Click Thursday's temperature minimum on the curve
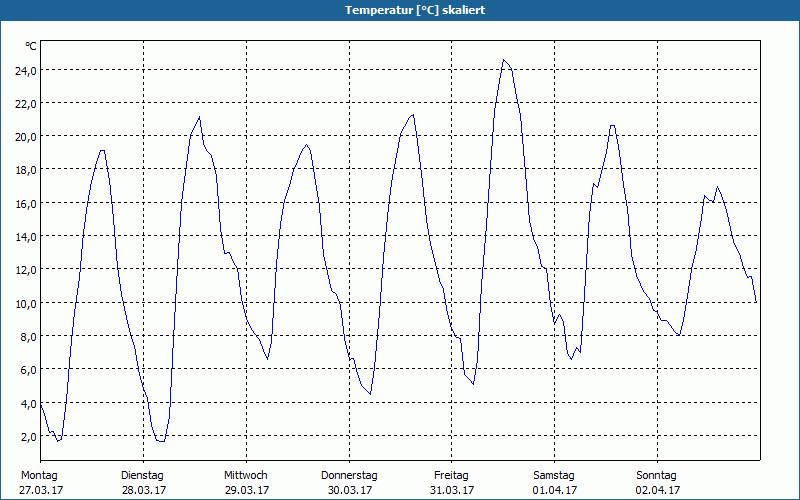Viewport: 800px width, 500px height. pyautogui.click(x=370, y=393)
